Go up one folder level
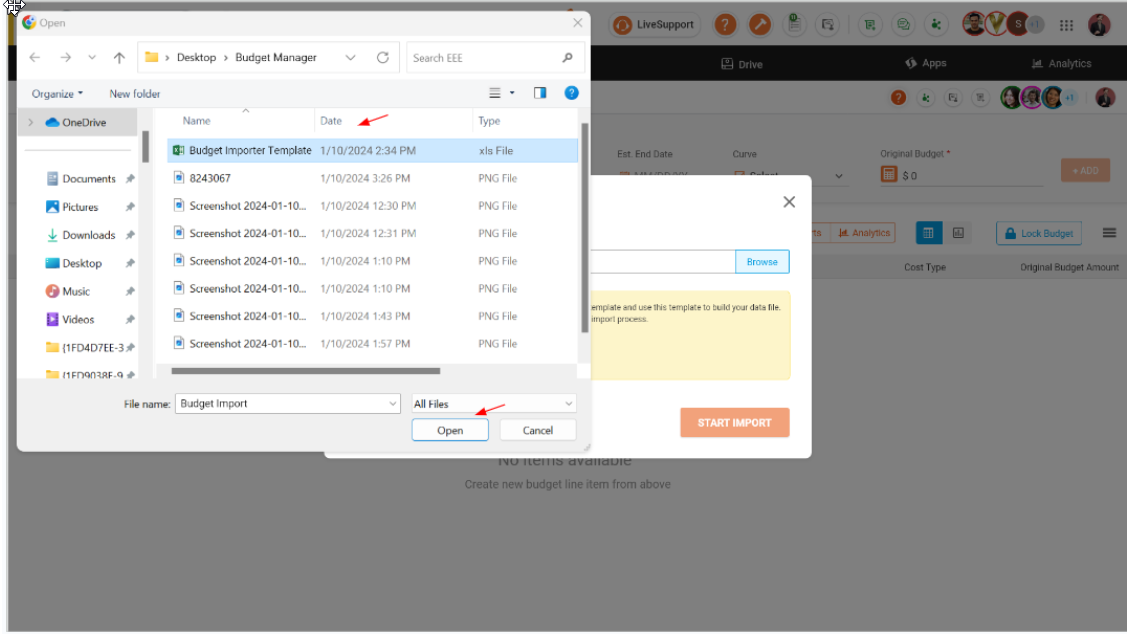The image size is (1128, 634). (119, 58)
